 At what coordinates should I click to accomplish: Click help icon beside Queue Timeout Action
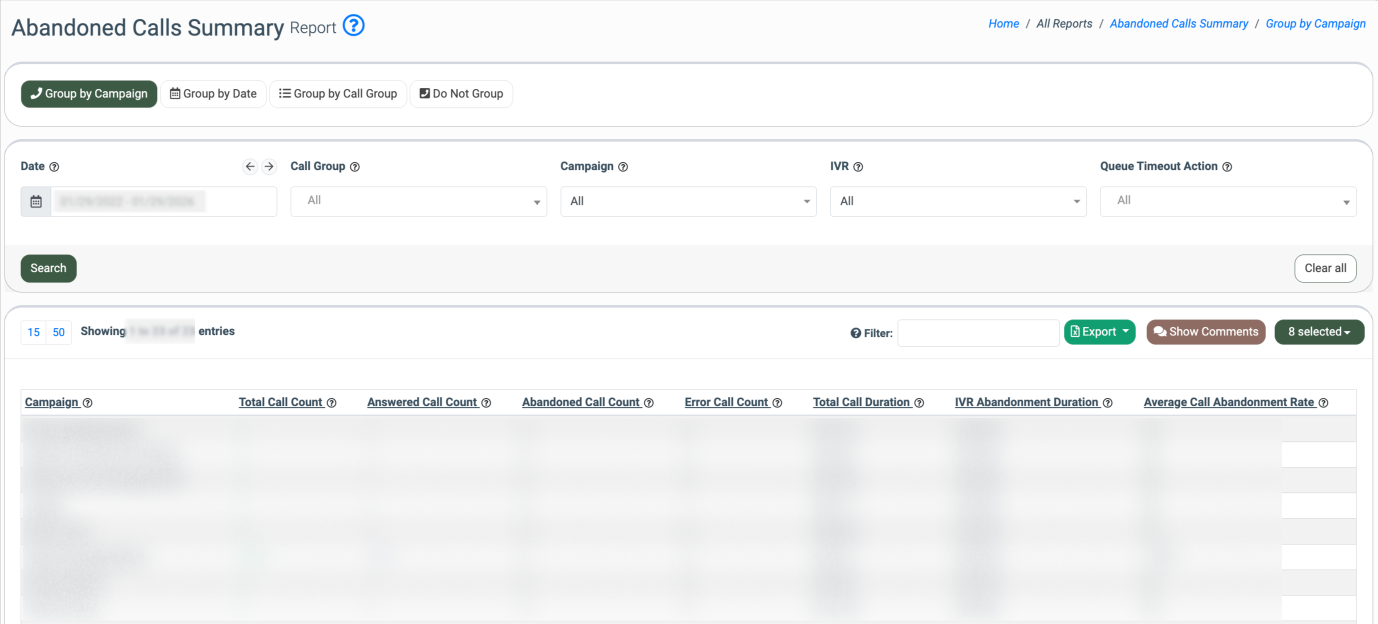(x=1227, y=167)
